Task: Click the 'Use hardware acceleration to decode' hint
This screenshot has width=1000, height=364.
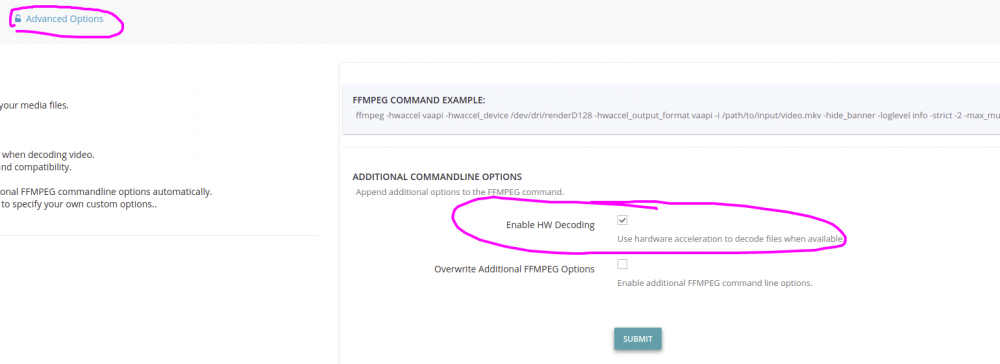Action: point(731,239)
